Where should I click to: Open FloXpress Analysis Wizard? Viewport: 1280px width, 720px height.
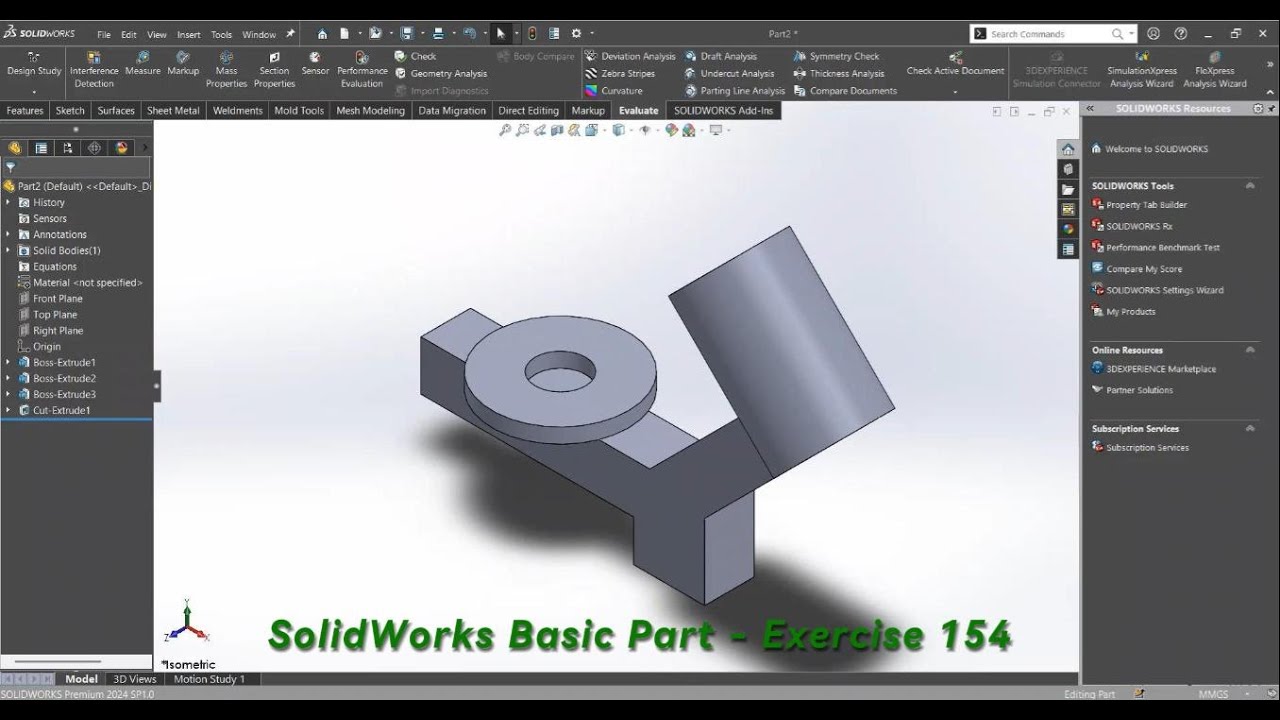pyautogui.click(x=1214, y=70)
